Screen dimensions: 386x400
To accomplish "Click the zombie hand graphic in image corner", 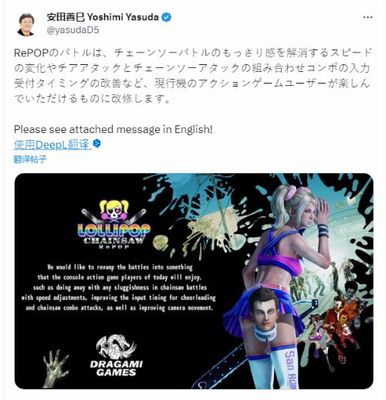I will click(55, 368).
